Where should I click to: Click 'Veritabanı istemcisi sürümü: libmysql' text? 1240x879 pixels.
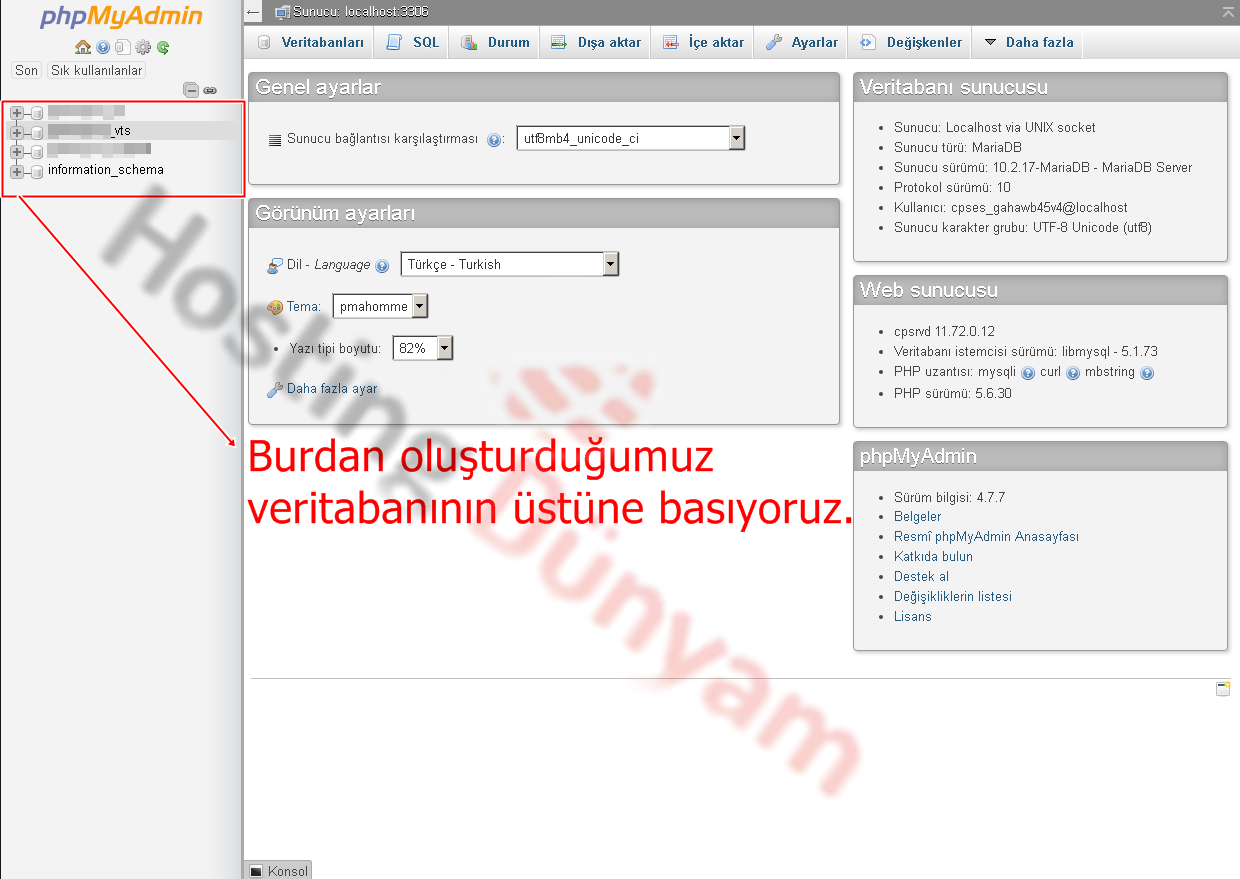(1026, 352)
